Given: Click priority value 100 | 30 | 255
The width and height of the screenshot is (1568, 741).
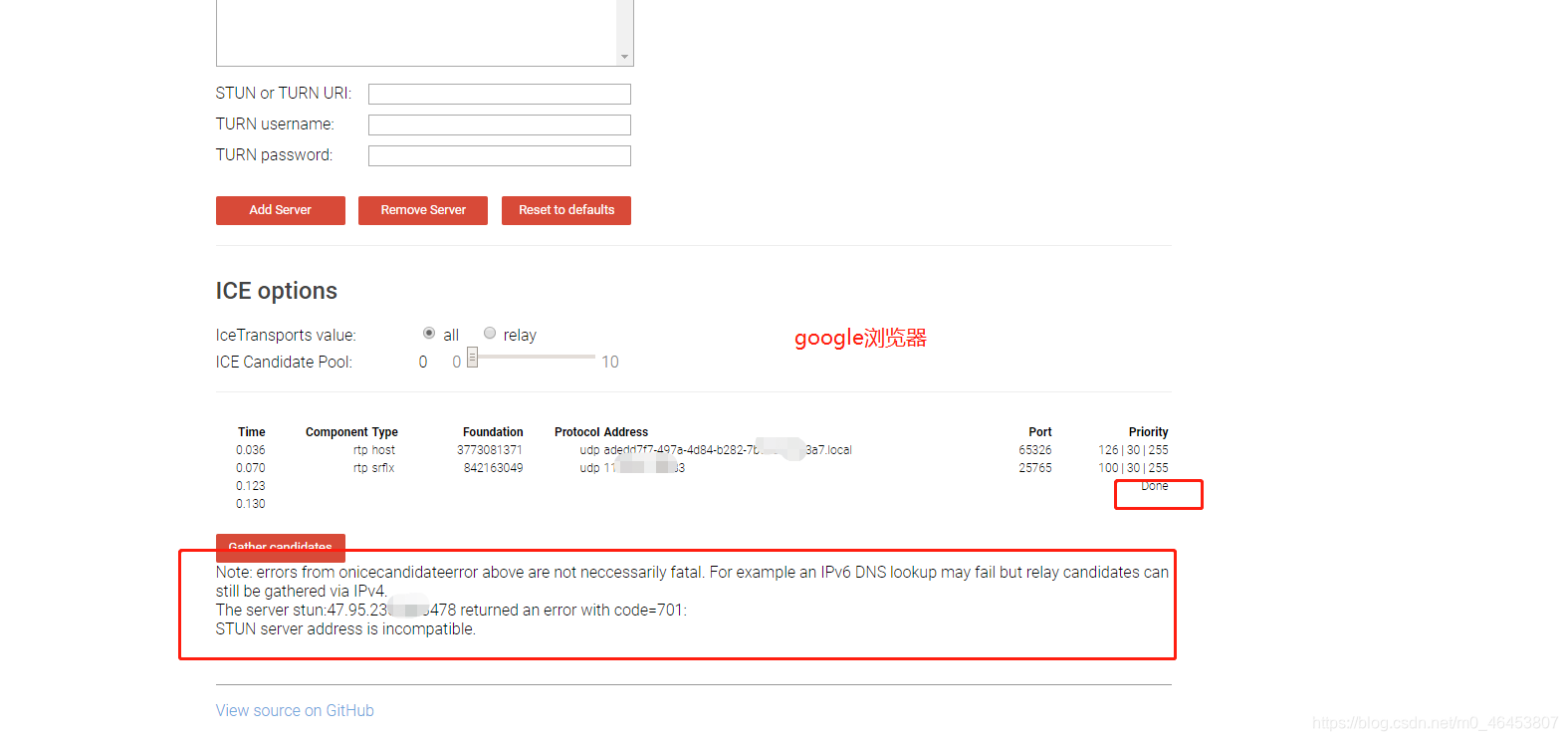Looking at the screenshot, I should click(x=1133, y=468).
